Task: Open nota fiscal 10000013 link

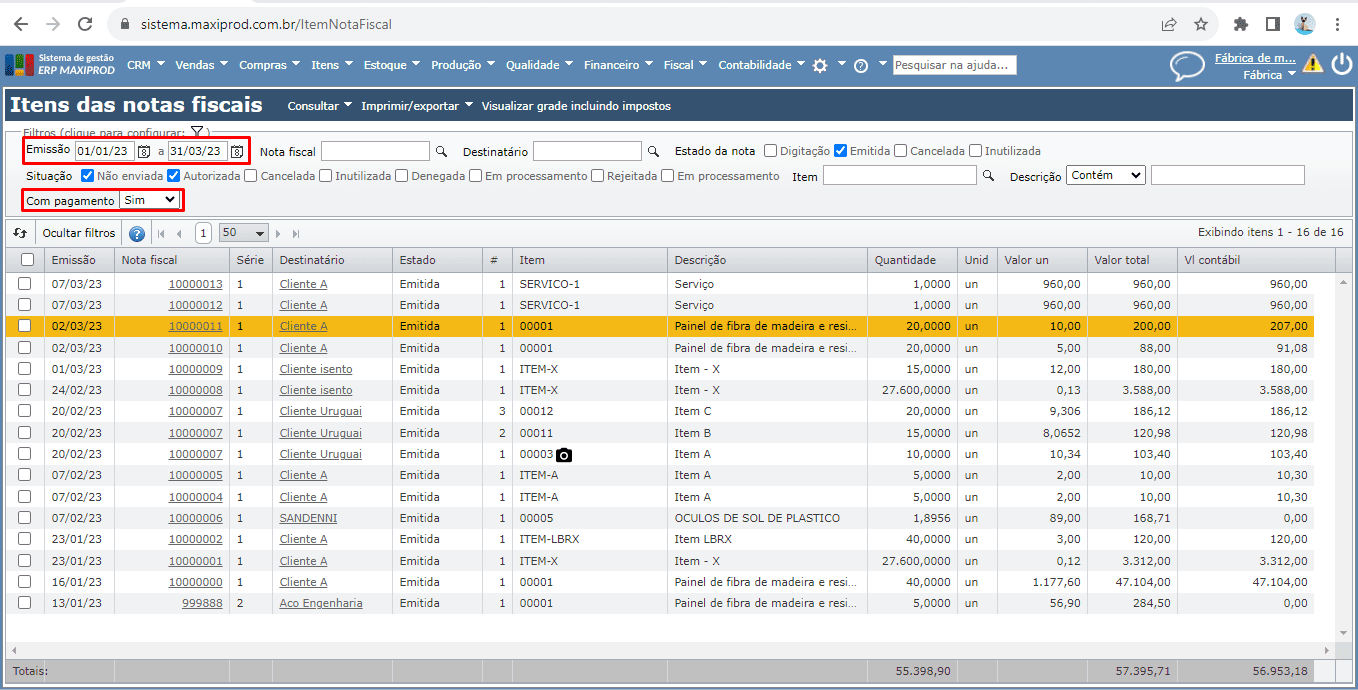Action: (x=195, y=284)
